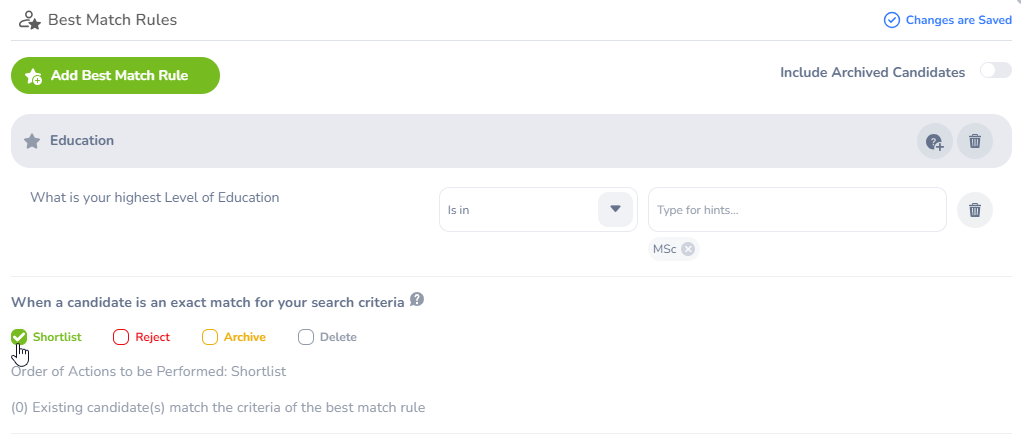Delete the highest Level of Education question row
The width and height of the screenshot is (1021, 446).
click(975, 210)
